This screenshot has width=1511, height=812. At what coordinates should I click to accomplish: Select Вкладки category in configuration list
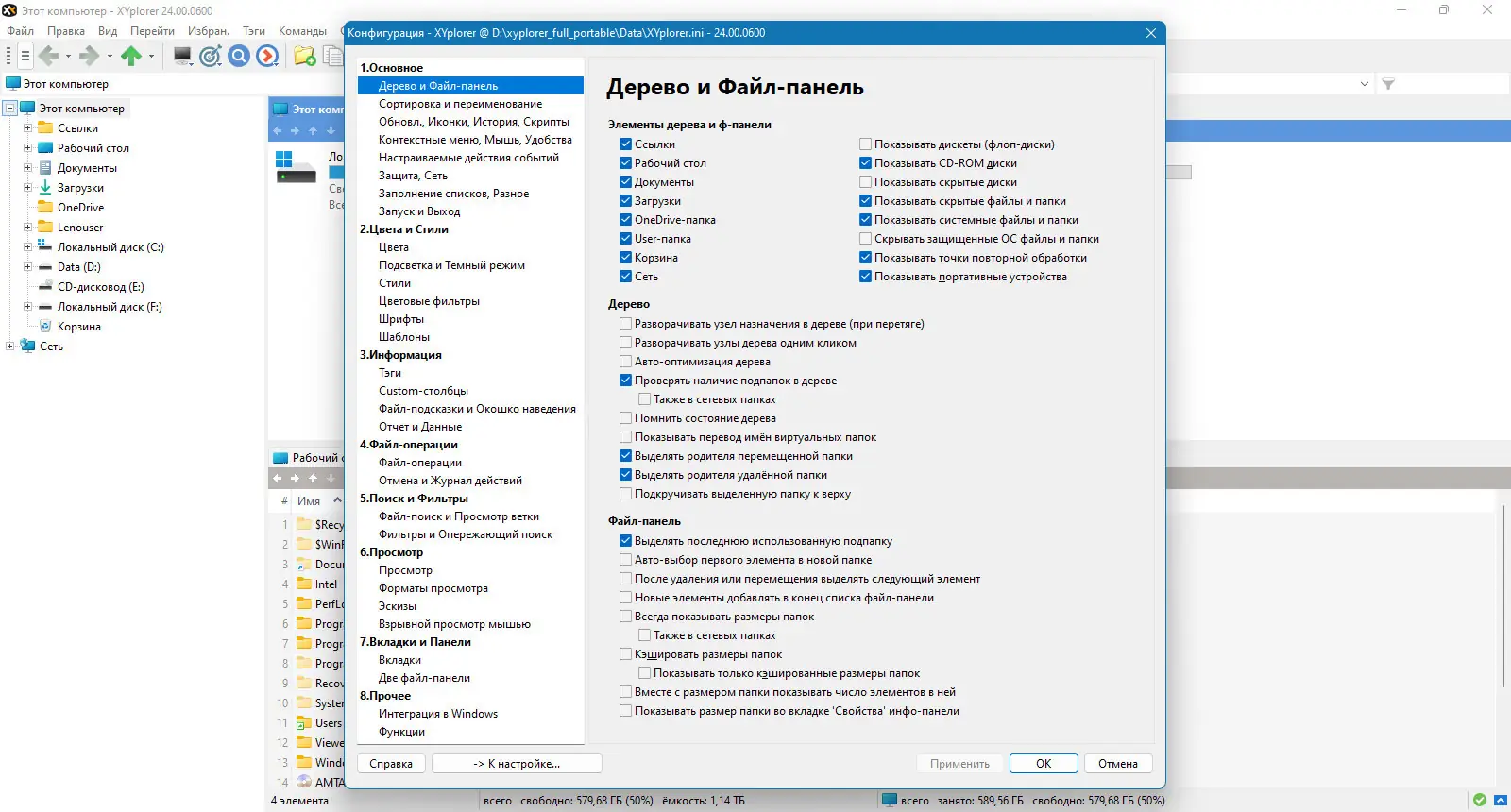(399, 660)
